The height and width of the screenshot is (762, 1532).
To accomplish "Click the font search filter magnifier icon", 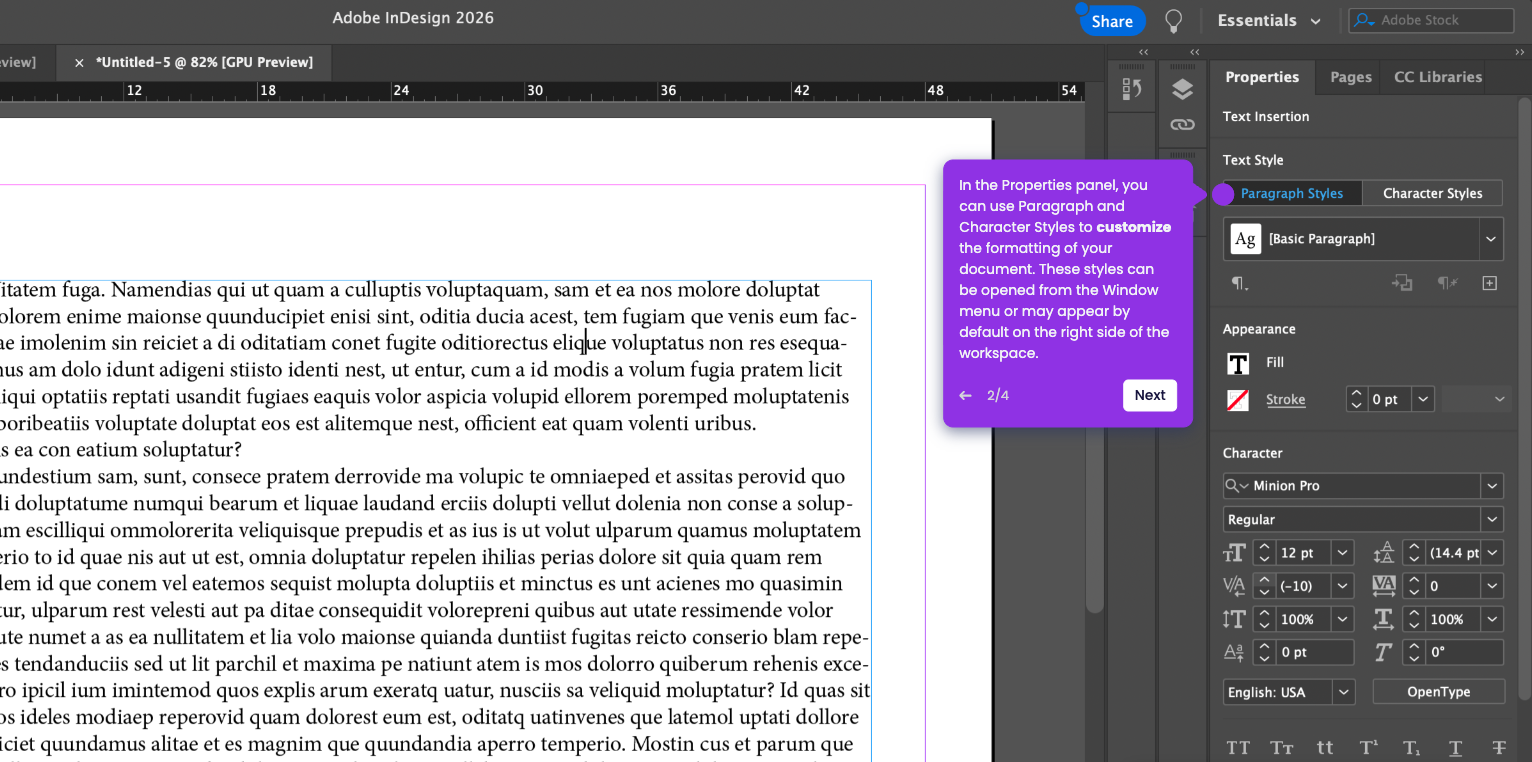I will tap(1238, 486).
